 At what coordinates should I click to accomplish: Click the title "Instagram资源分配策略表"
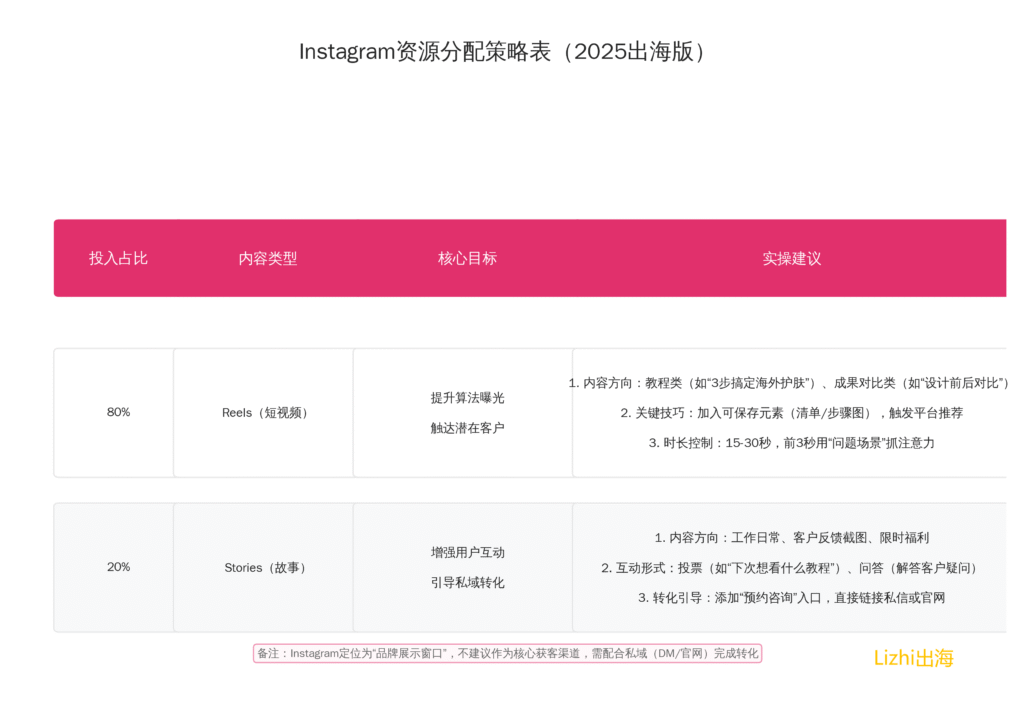[x=505, y=52]
